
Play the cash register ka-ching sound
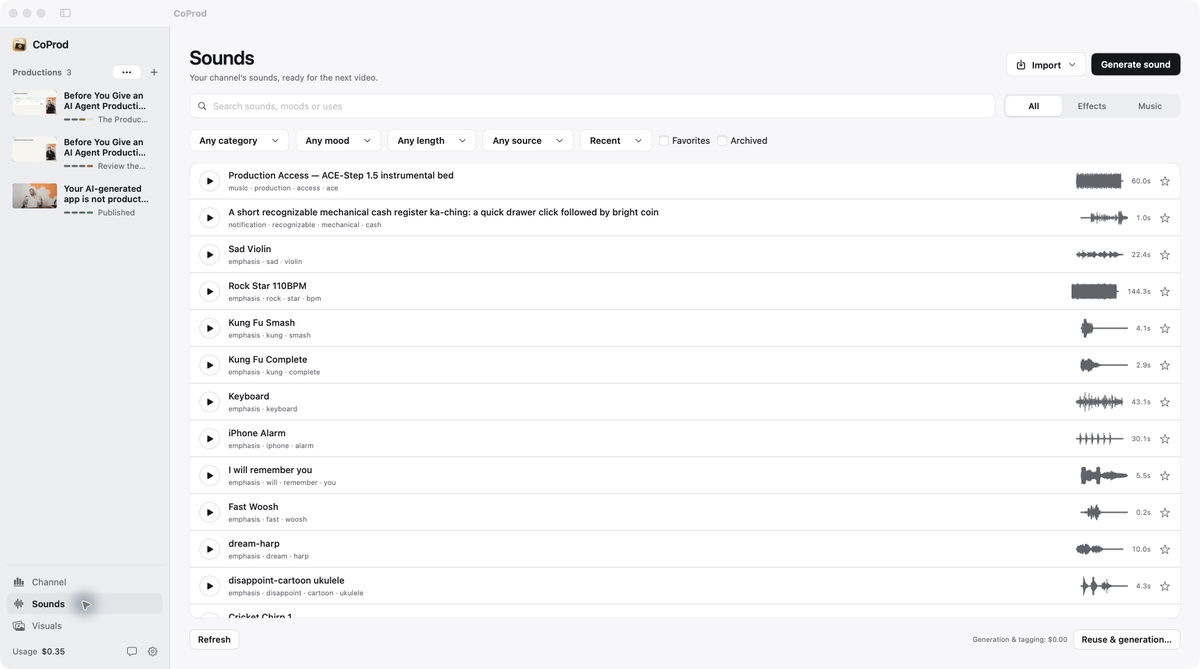209,218
